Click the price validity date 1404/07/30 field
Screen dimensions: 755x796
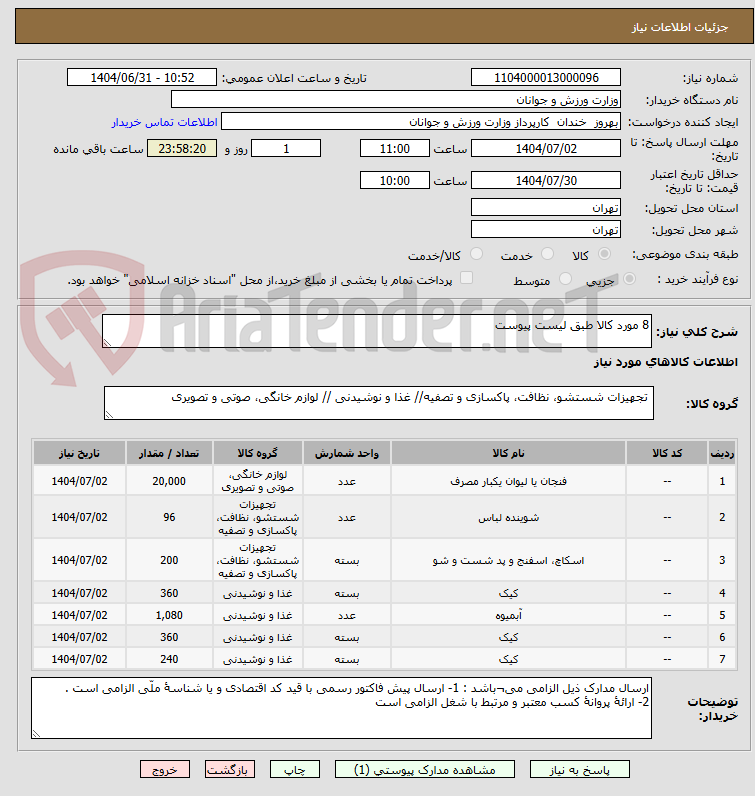point(546,180)
